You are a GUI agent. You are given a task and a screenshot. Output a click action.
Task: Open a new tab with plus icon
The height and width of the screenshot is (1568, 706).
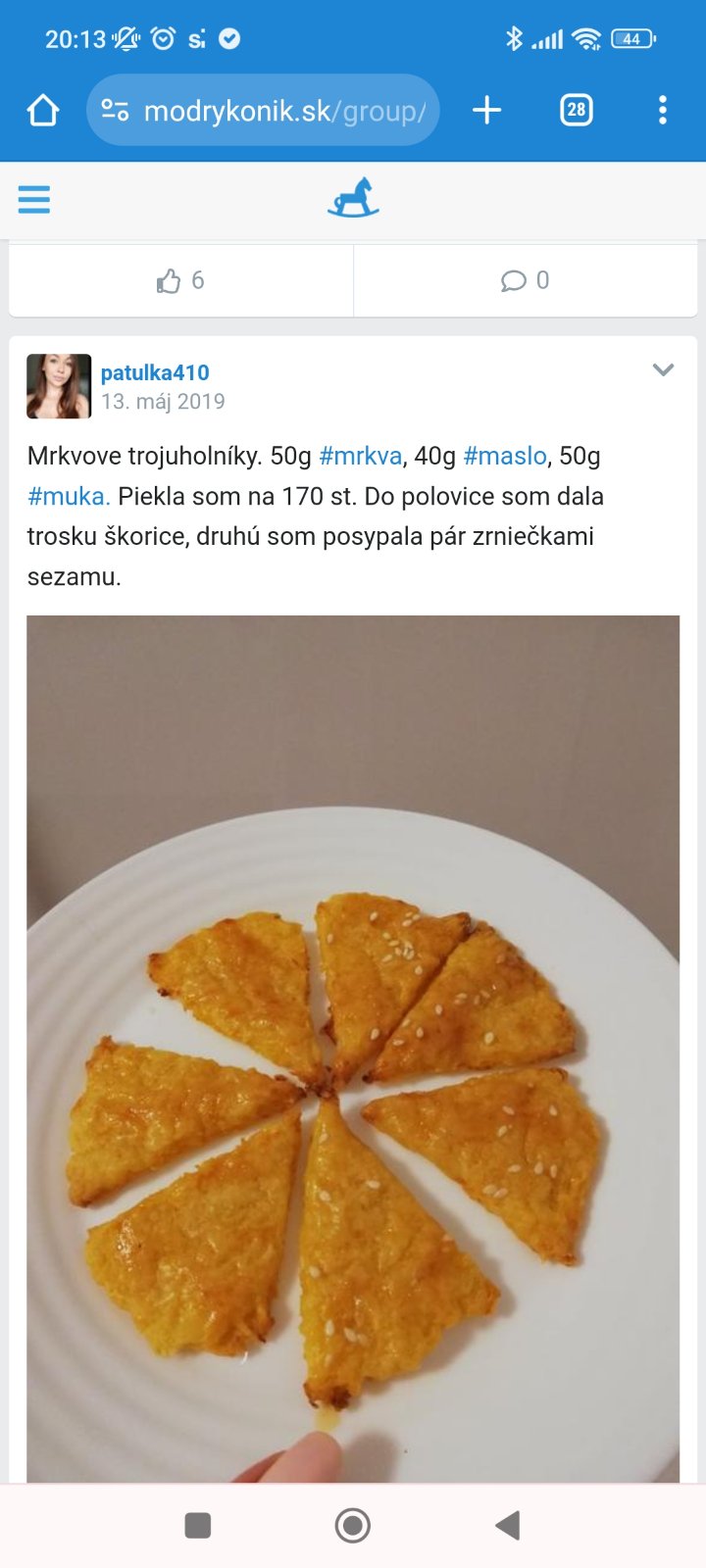coord(486,111)
